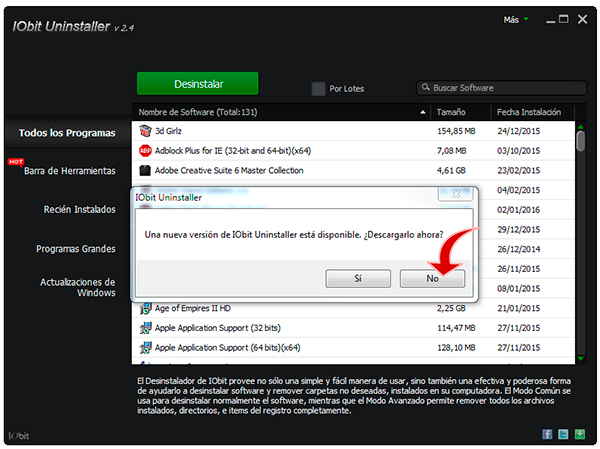Open the Twitter share icon
The image size is (600, 449).
point(563,434)
